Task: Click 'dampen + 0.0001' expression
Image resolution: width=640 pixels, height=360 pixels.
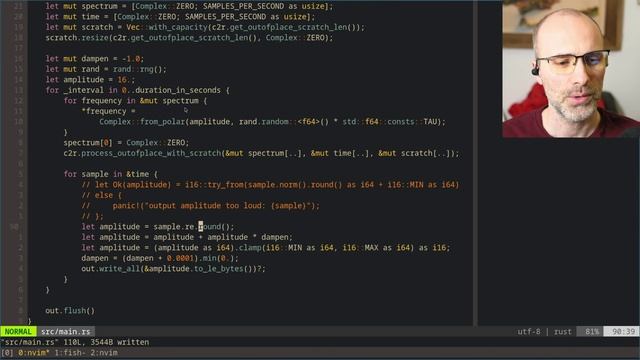Action: click(x=160, y=258)
